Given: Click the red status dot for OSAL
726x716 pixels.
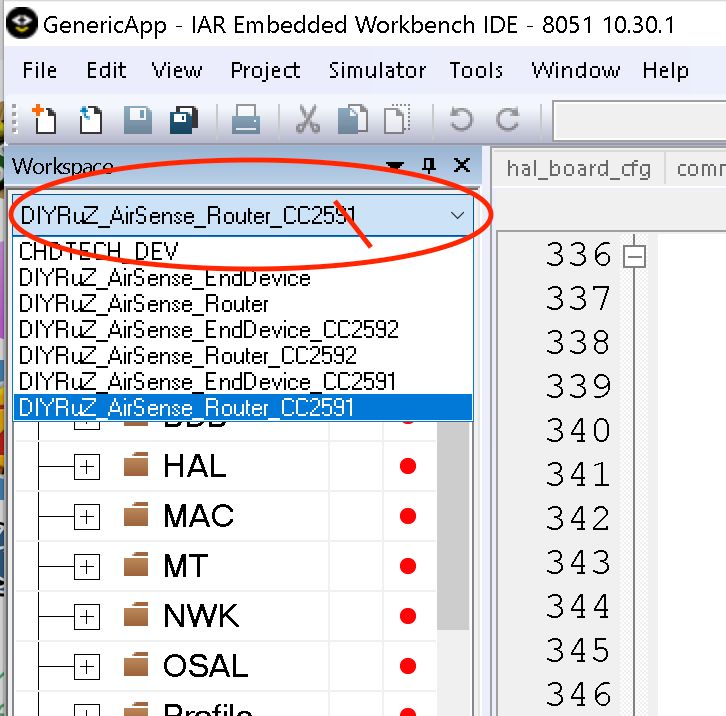Looking at the screenshot, I should pos(407,666).
